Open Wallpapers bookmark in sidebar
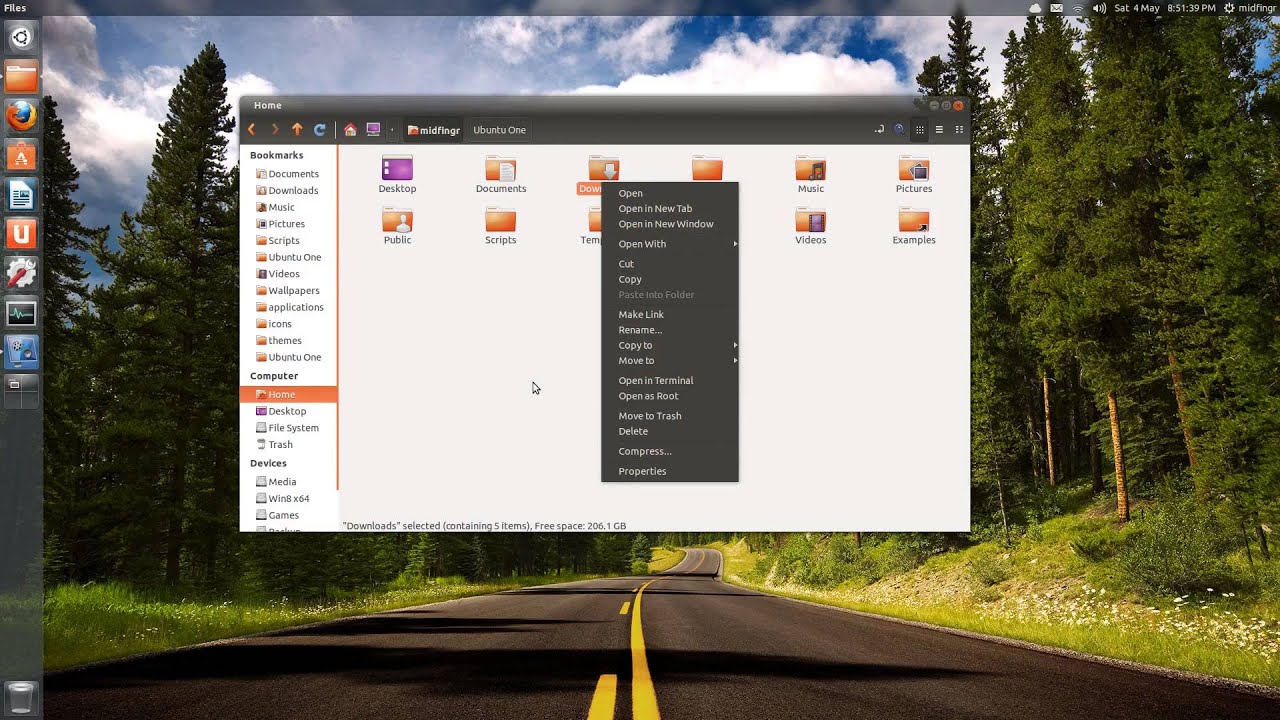The height and width of the screenshot is (720, 1280). point(288,290)
